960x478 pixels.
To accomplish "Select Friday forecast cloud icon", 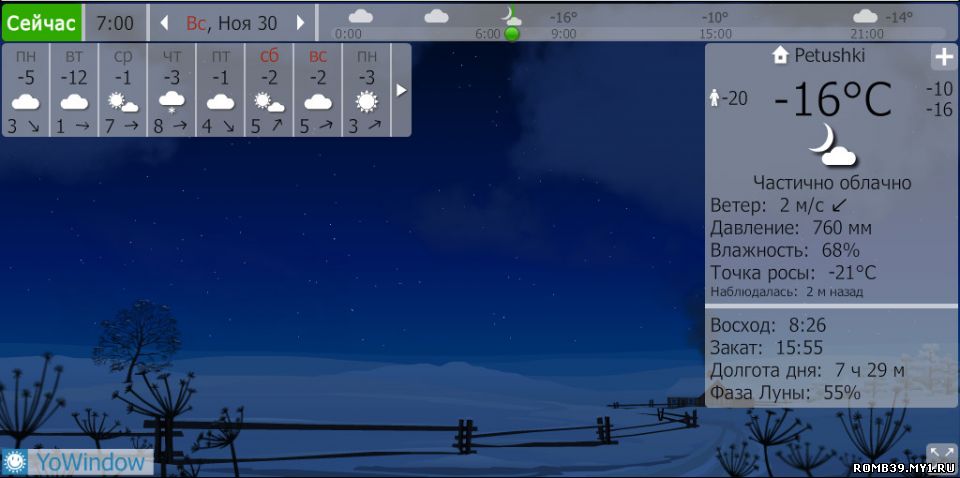I will click(x=220, y=101).
